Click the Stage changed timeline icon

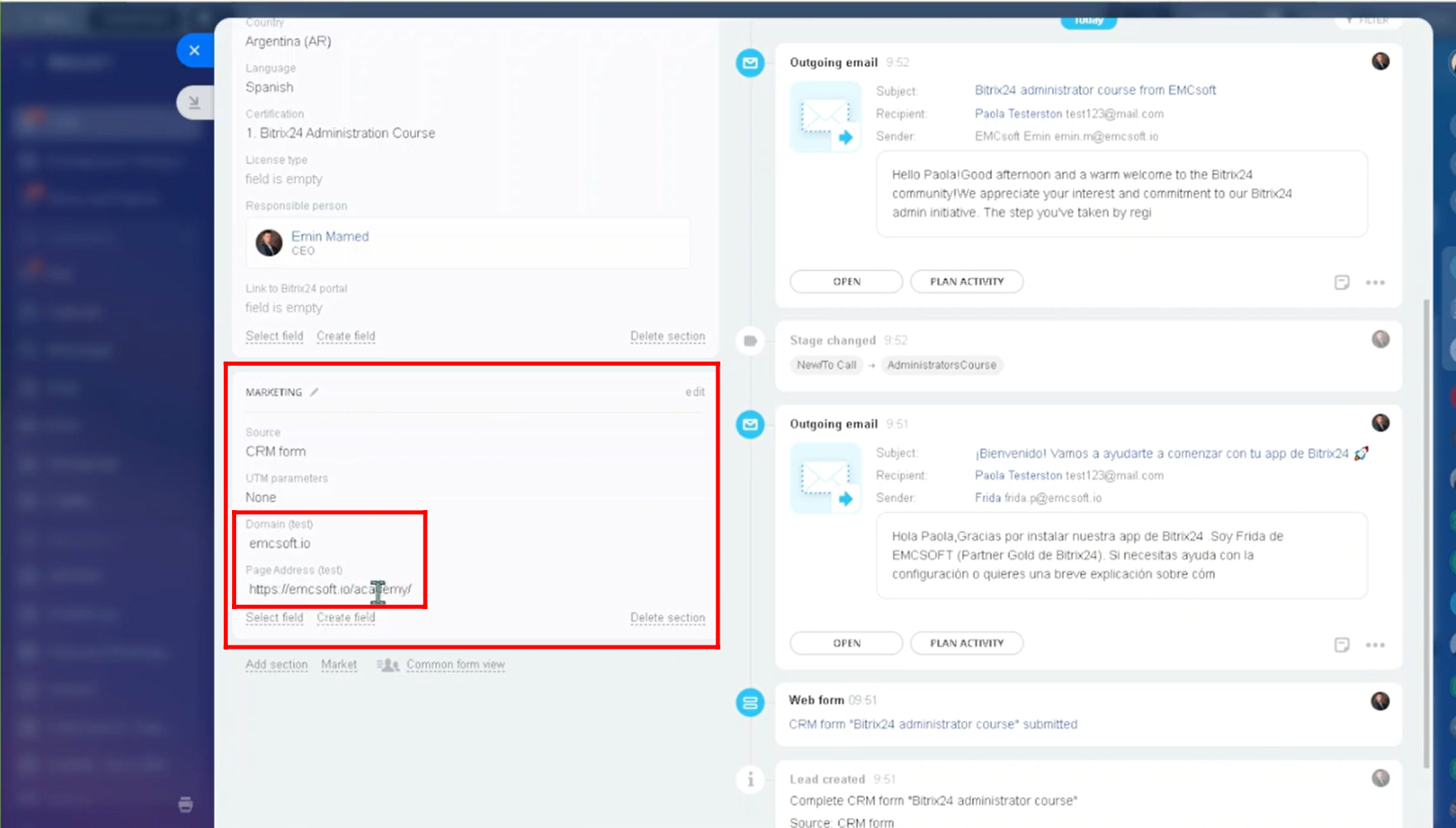750,341
